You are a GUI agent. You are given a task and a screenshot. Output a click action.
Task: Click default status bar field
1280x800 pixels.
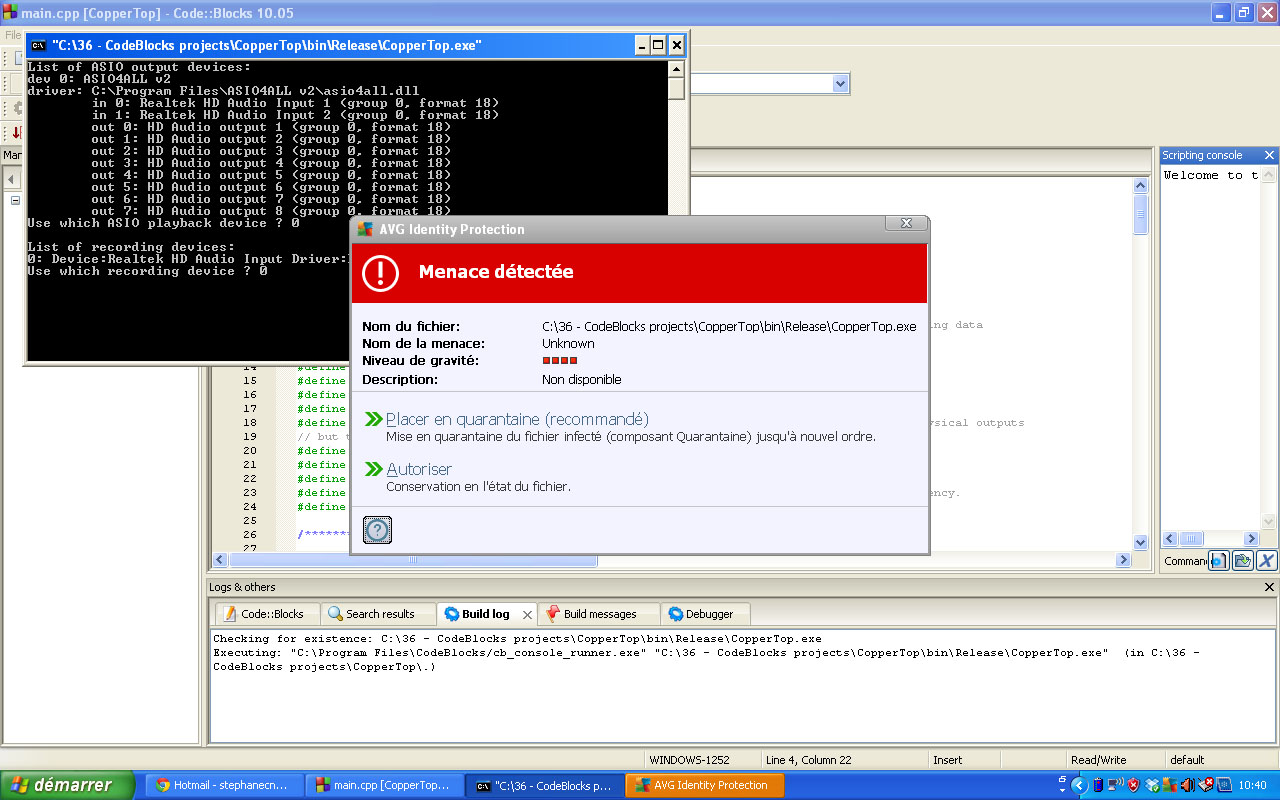tap(1188, 760)
